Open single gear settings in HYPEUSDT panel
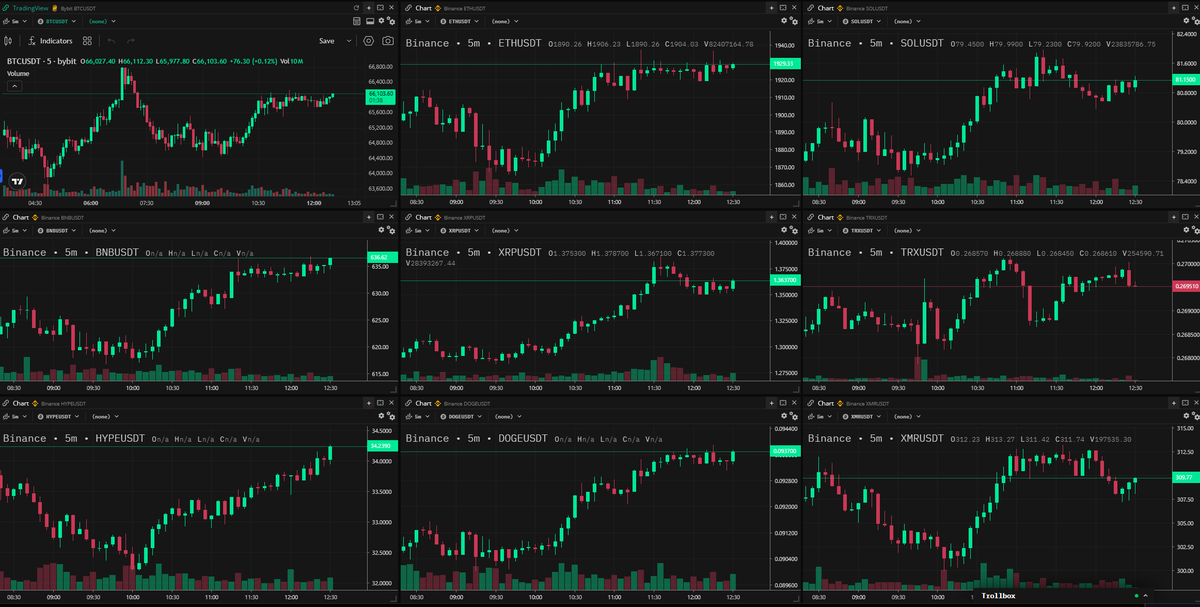 380,416
